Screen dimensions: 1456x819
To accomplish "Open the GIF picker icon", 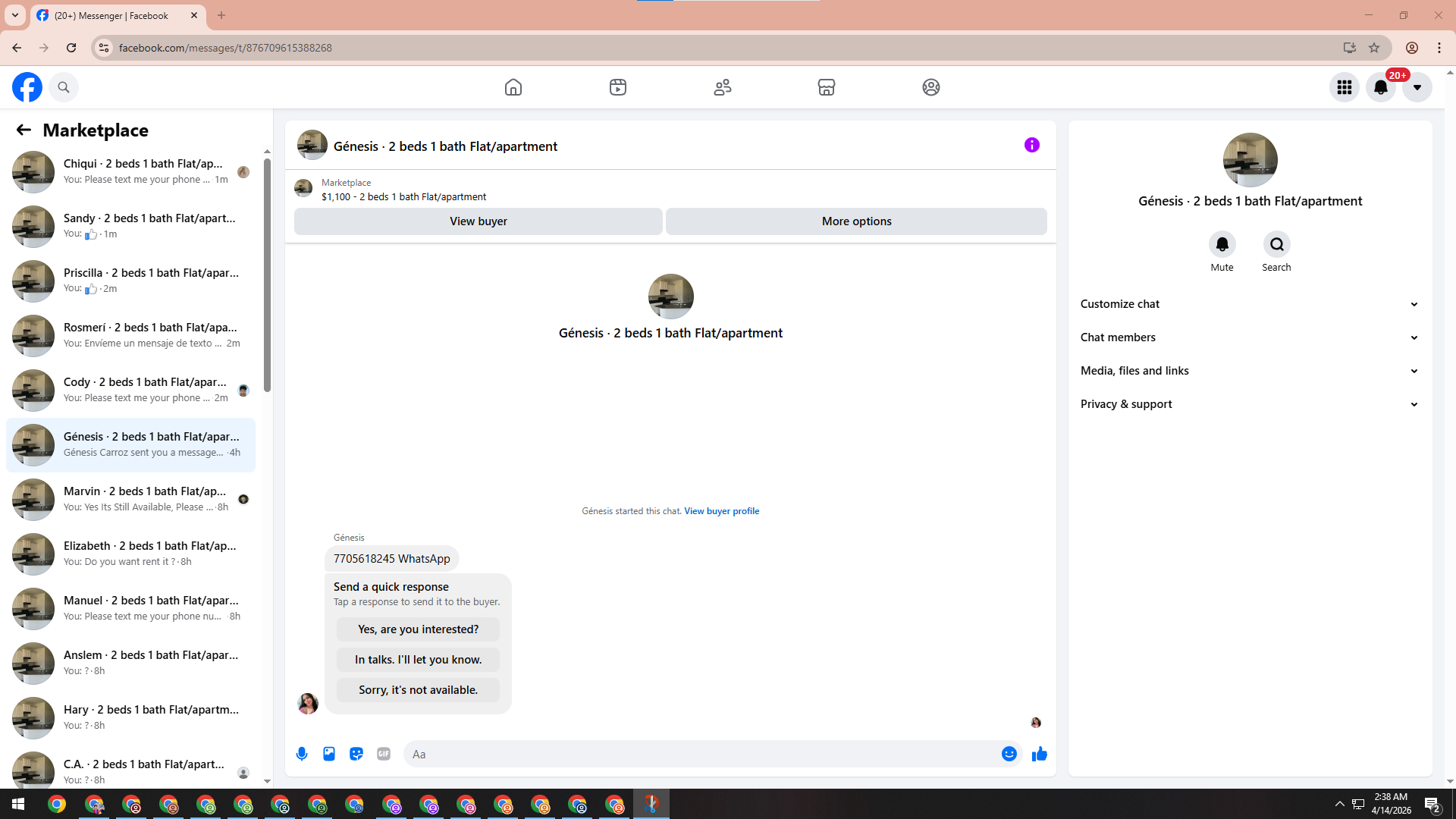I will [384, 754].
